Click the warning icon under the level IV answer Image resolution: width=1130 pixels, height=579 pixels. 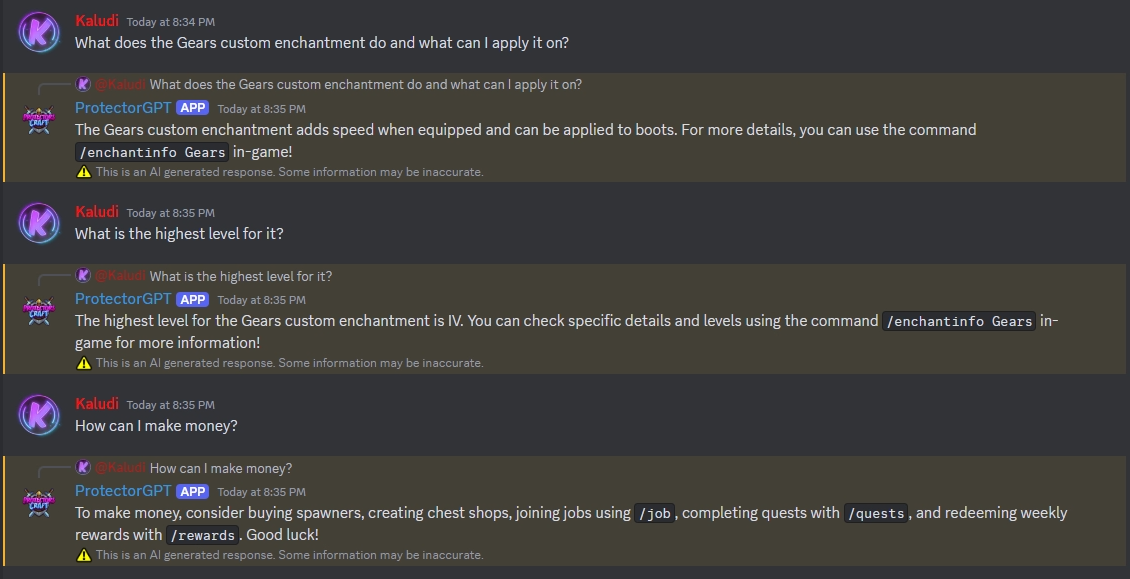[x=83, y=362]
